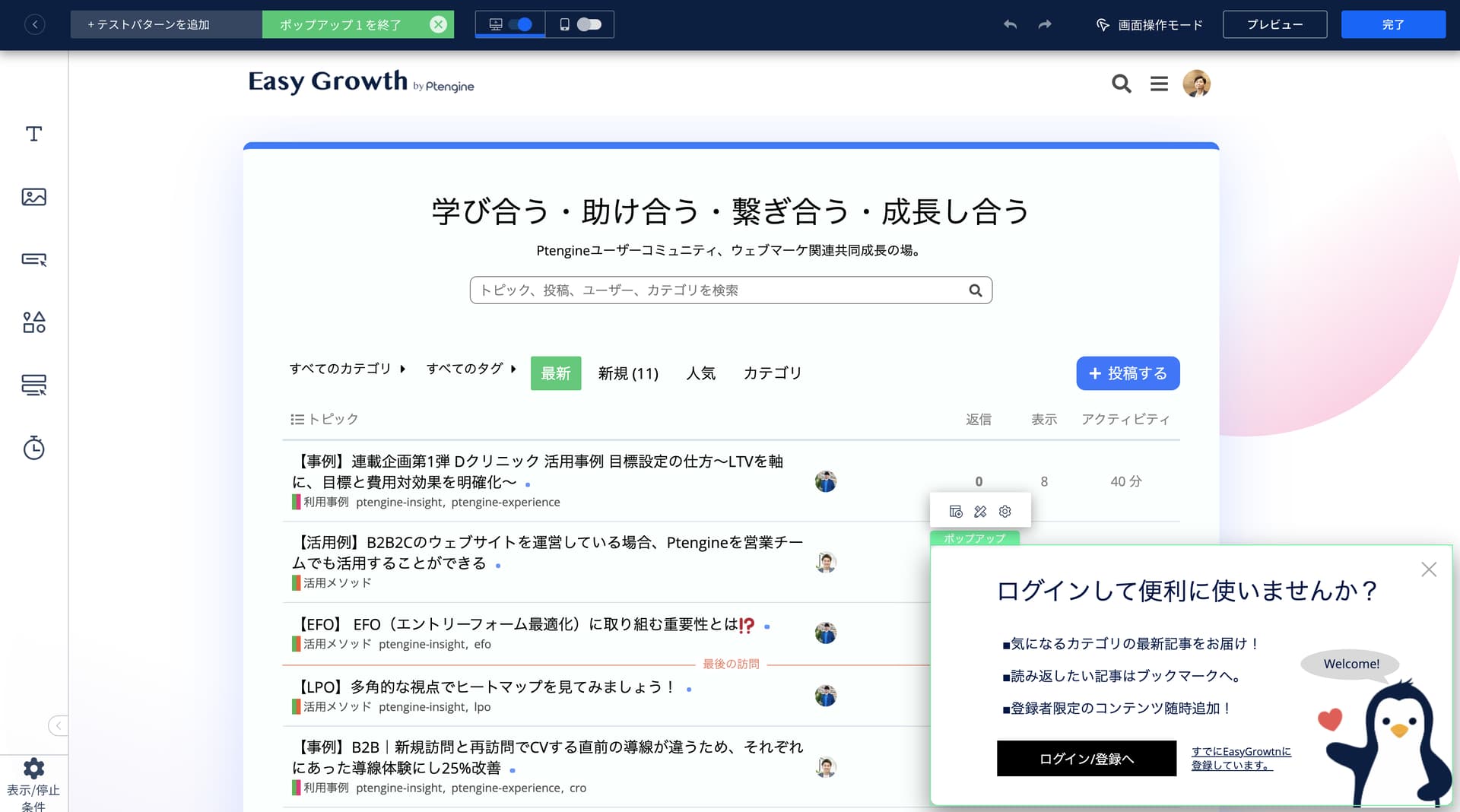Select the ポップアップ１を終了 tab
The image size is (1460, 812).
tap(341, 24)
